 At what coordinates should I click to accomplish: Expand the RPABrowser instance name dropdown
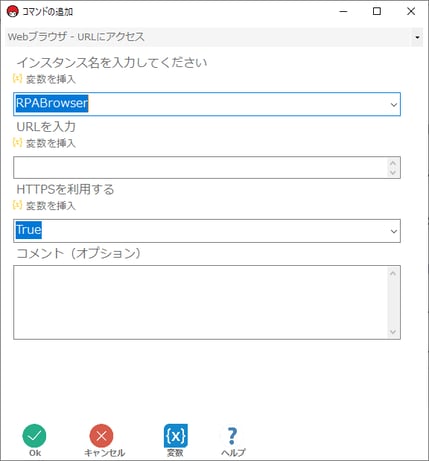click(393, 105)
